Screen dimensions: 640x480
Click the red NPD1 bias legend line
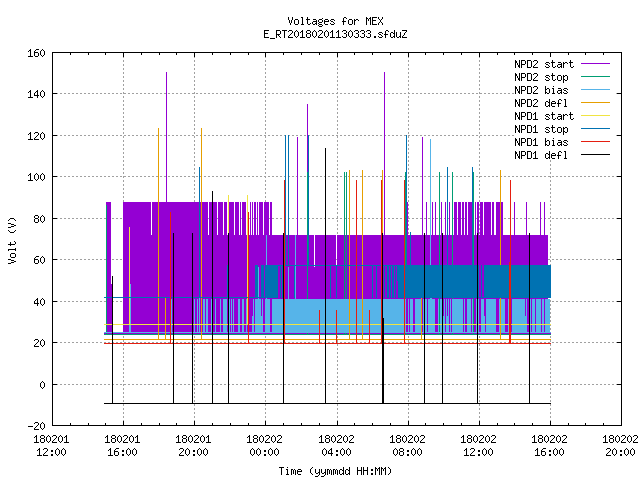click(595, 142)
